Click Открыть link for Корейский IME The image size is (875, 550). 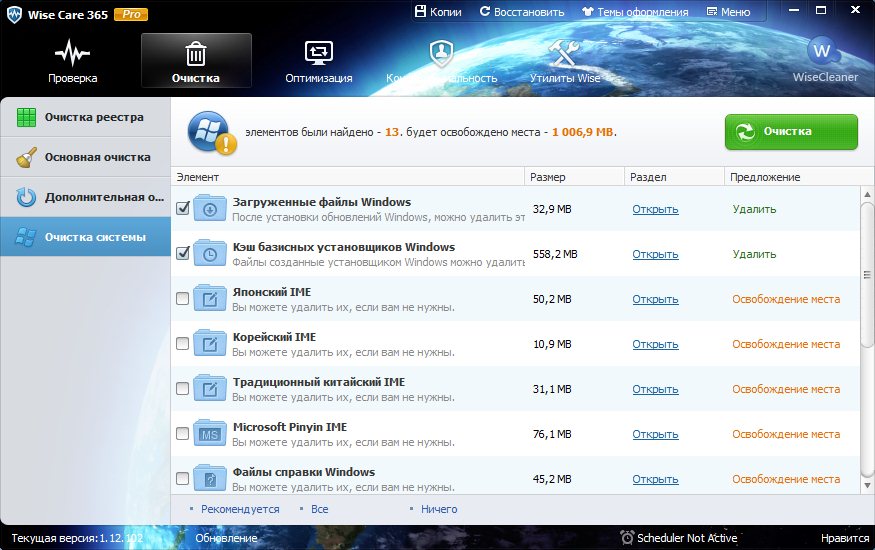tap(655, 344)
